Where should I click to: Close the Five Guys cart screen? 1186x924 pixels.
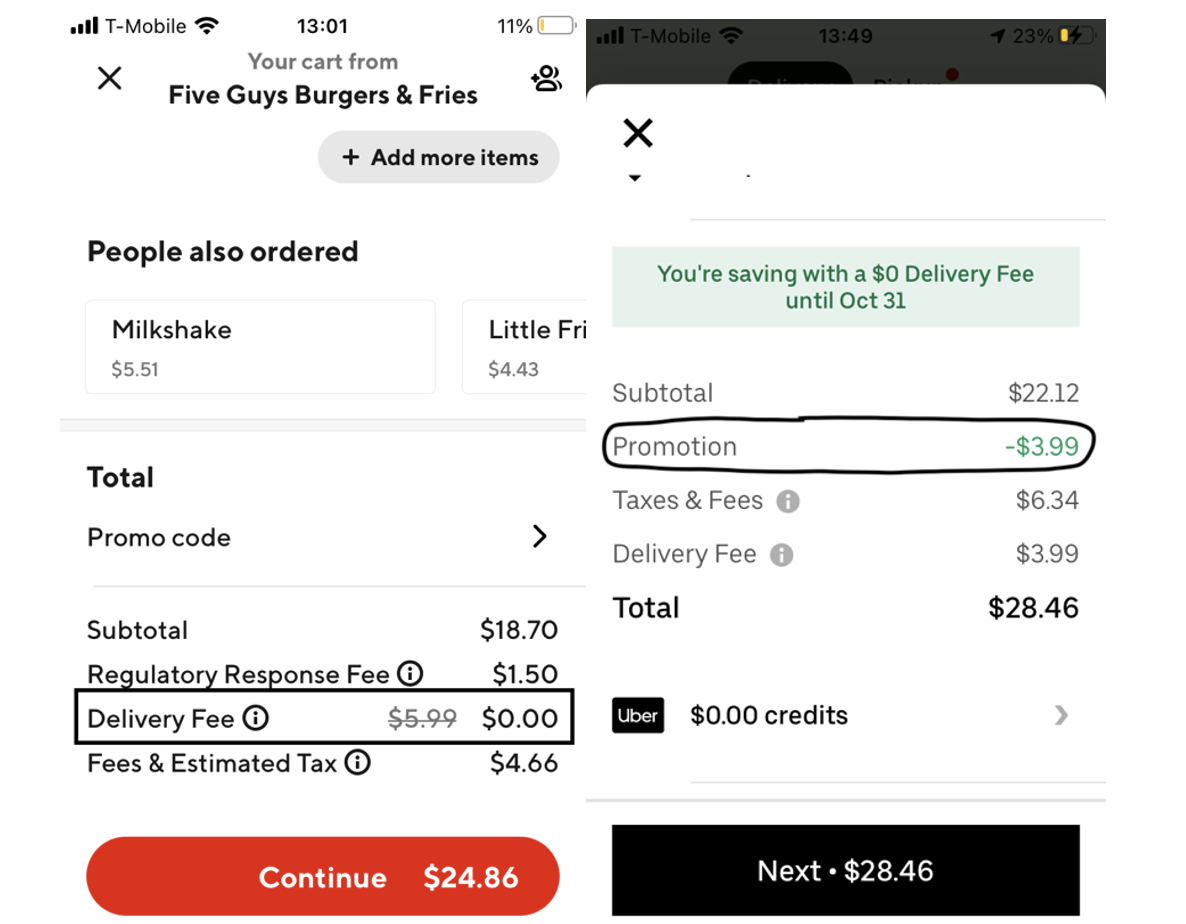tap(109, 78)
